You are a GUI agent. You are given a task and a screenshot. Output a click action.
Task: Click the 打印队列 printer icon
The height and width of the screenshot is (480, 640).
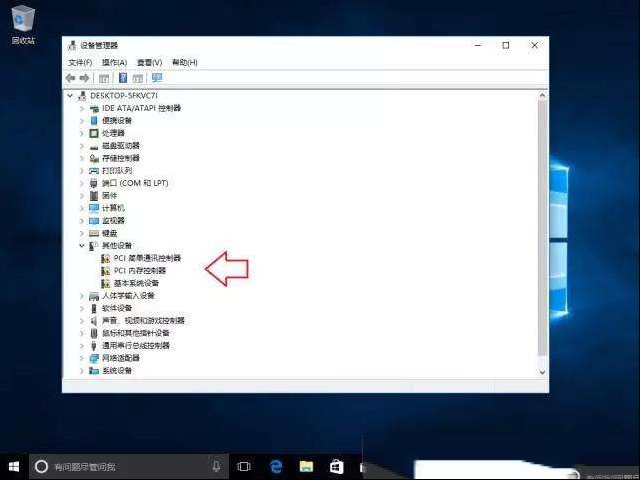[x=94, y=171]
